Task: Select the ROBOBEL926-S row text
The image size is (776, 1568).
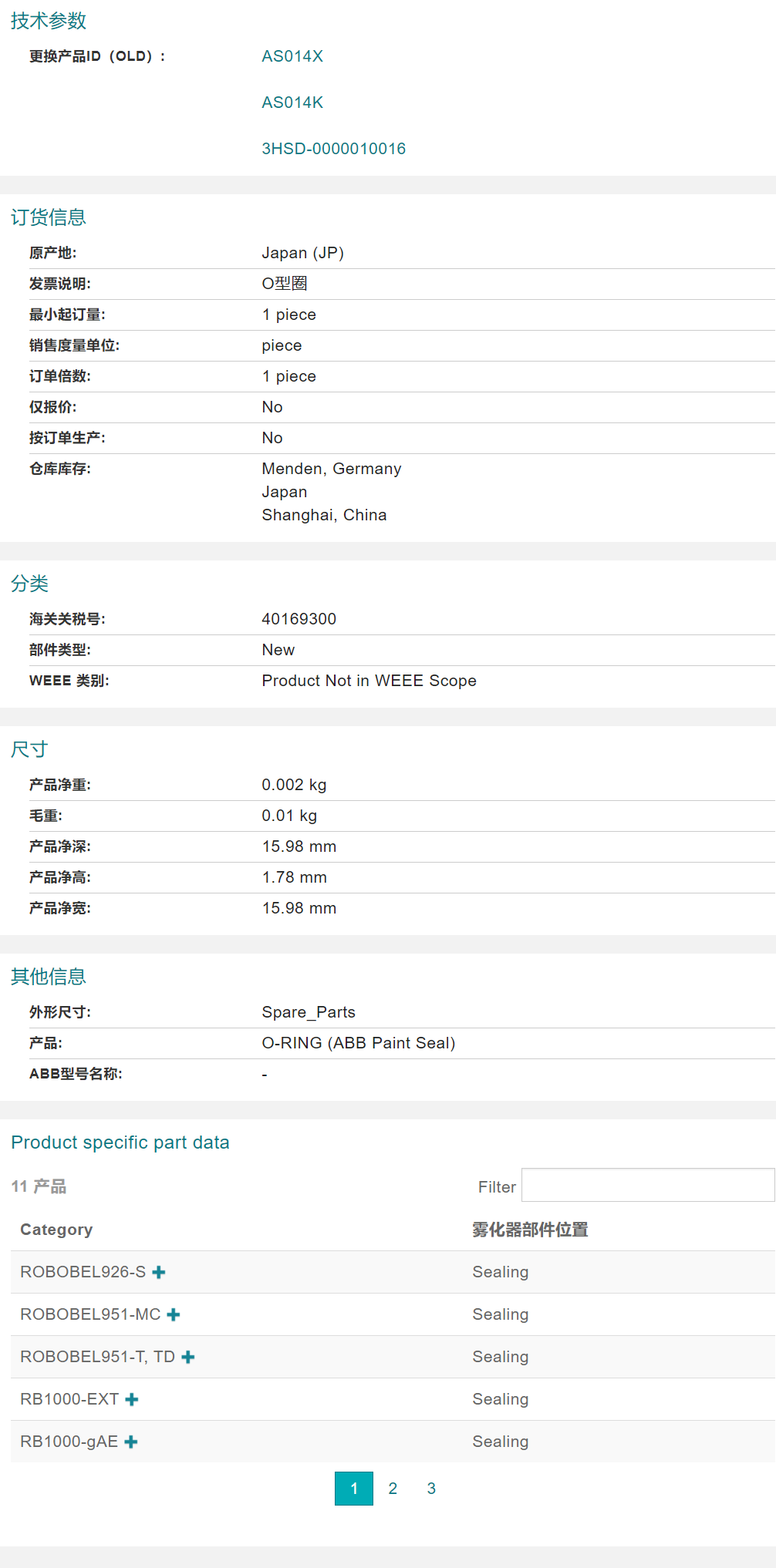Action: pos(83,1272)
